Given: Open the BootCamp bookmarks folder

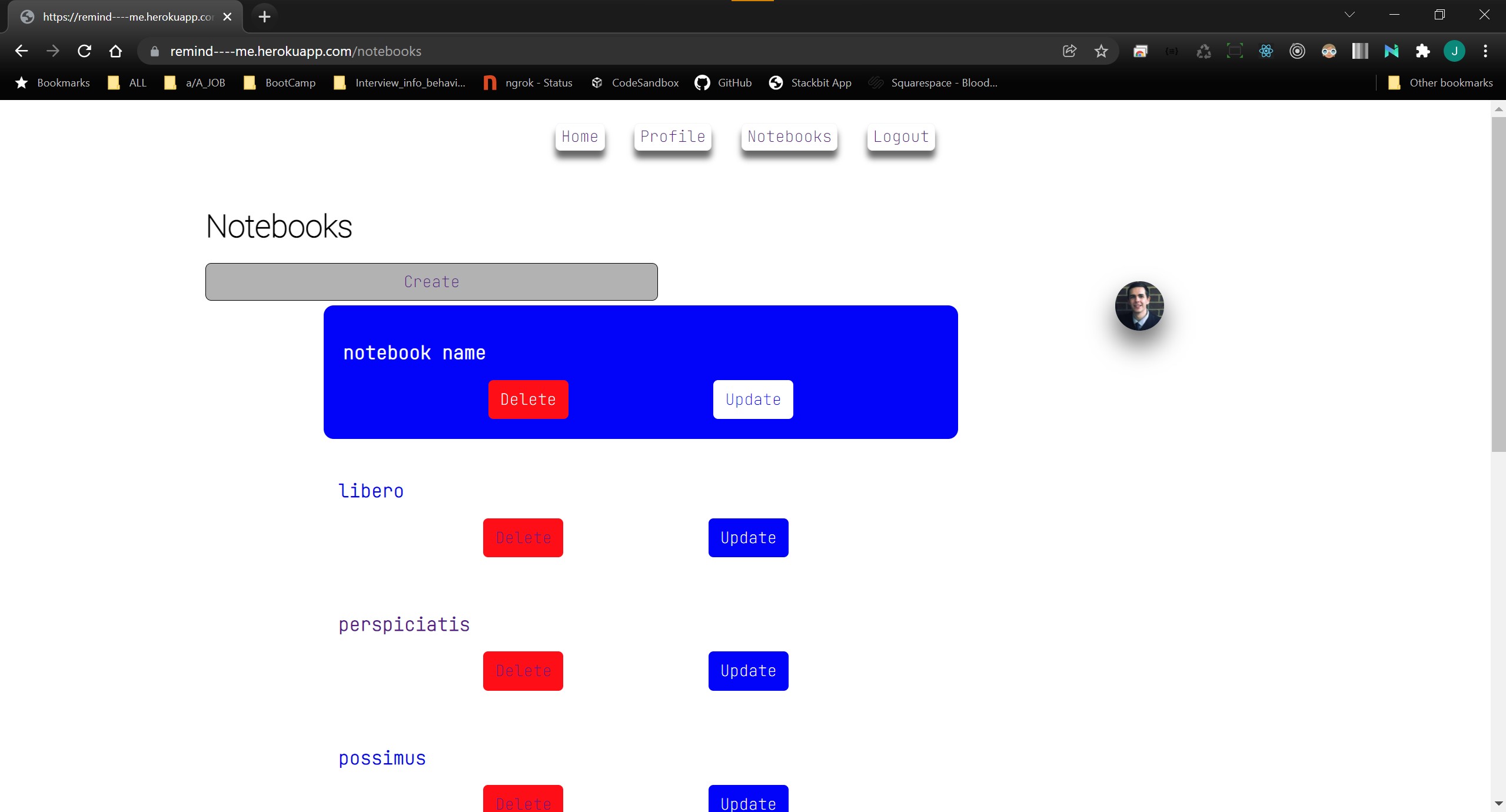Looking at the screenshot, I should click(x=280, y=83).
